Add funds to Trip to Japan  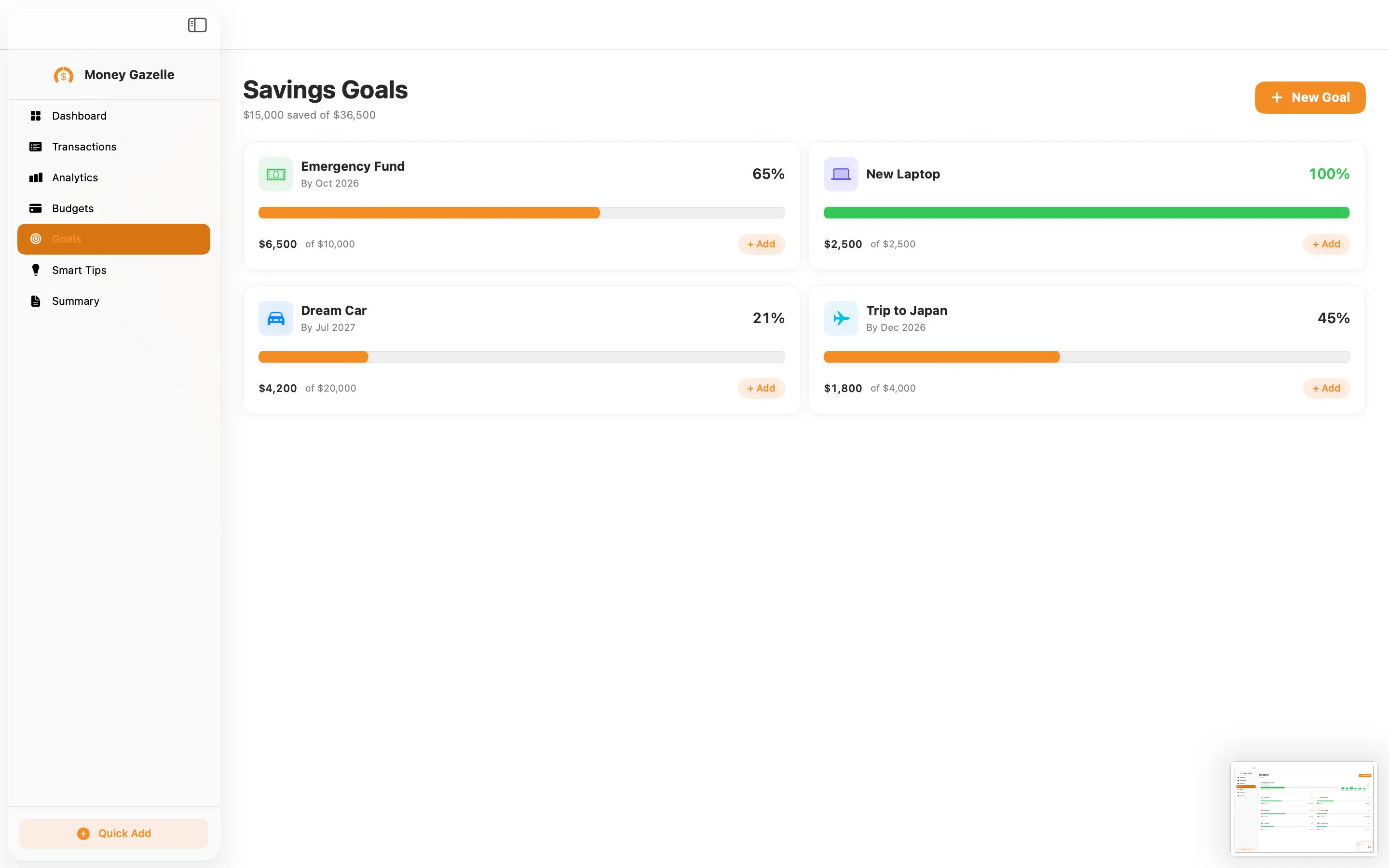pos(1326,388)
